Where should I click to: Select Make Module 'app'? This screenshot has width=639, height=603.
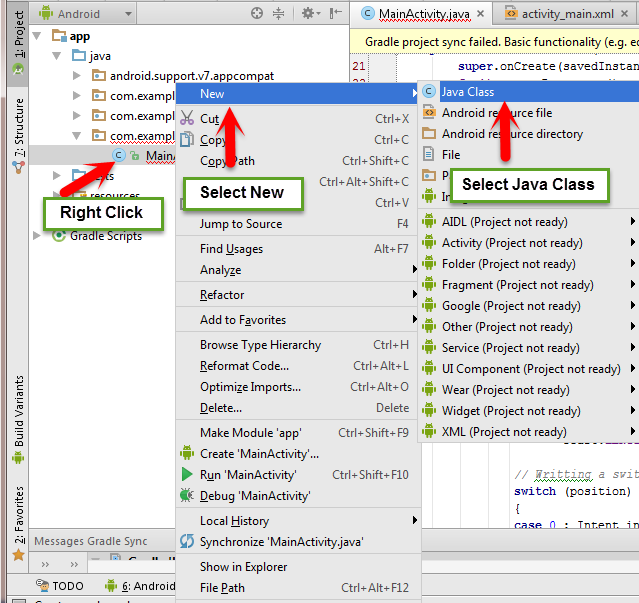click(297, 433)
